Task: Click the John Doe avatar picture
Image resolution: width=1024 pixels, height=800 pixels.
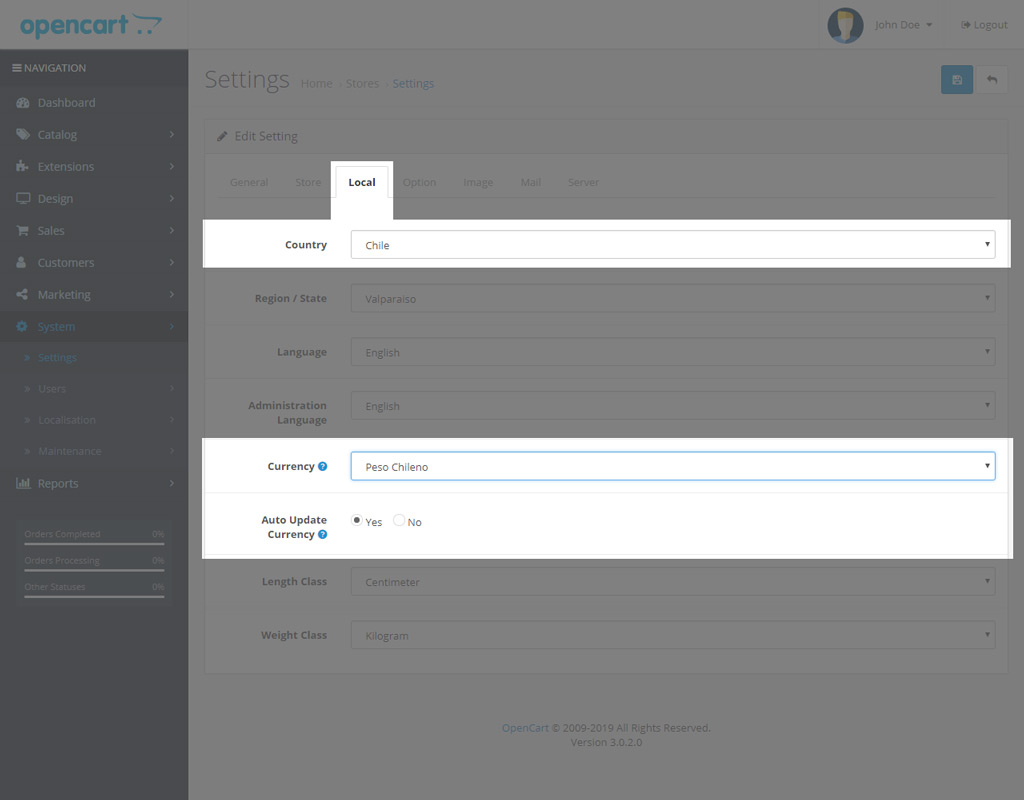Action: (x=845, y=25)
